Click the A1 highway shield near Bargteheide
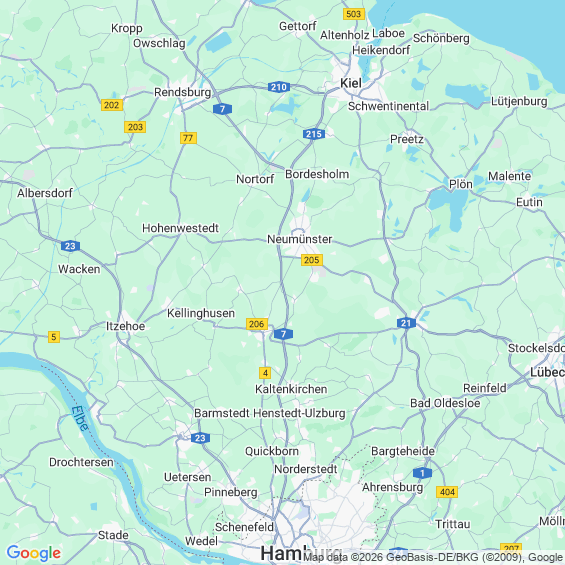565x565 pixels. coord(422,473)
